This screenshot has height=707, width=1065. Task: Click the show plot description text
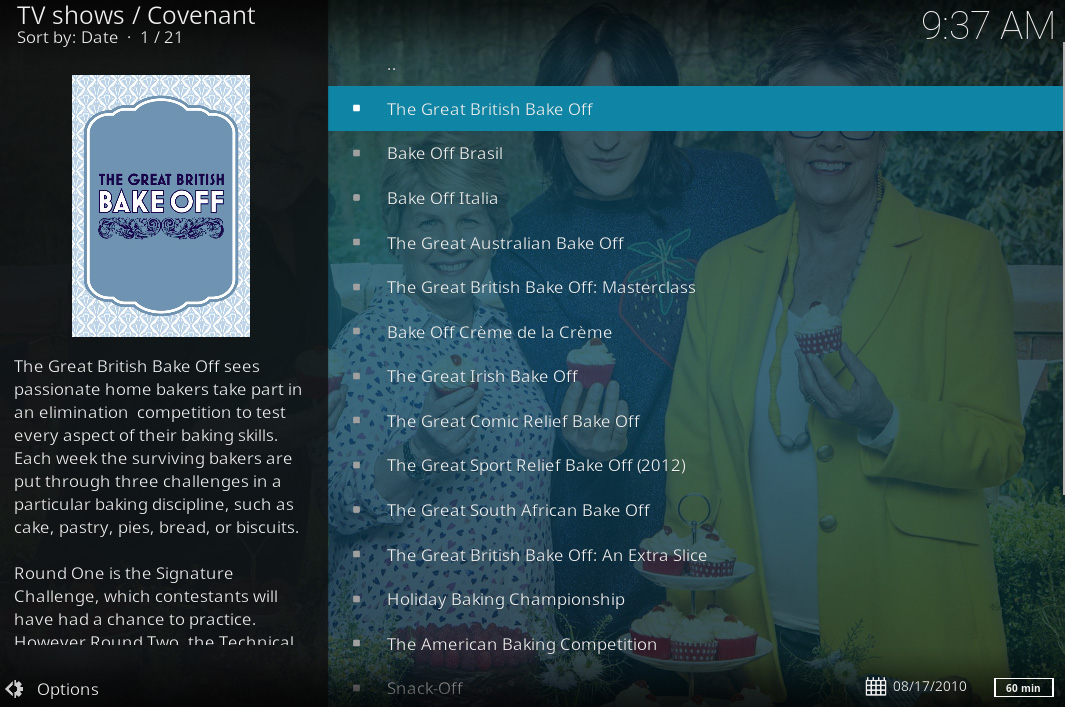[x=158, y=502]
